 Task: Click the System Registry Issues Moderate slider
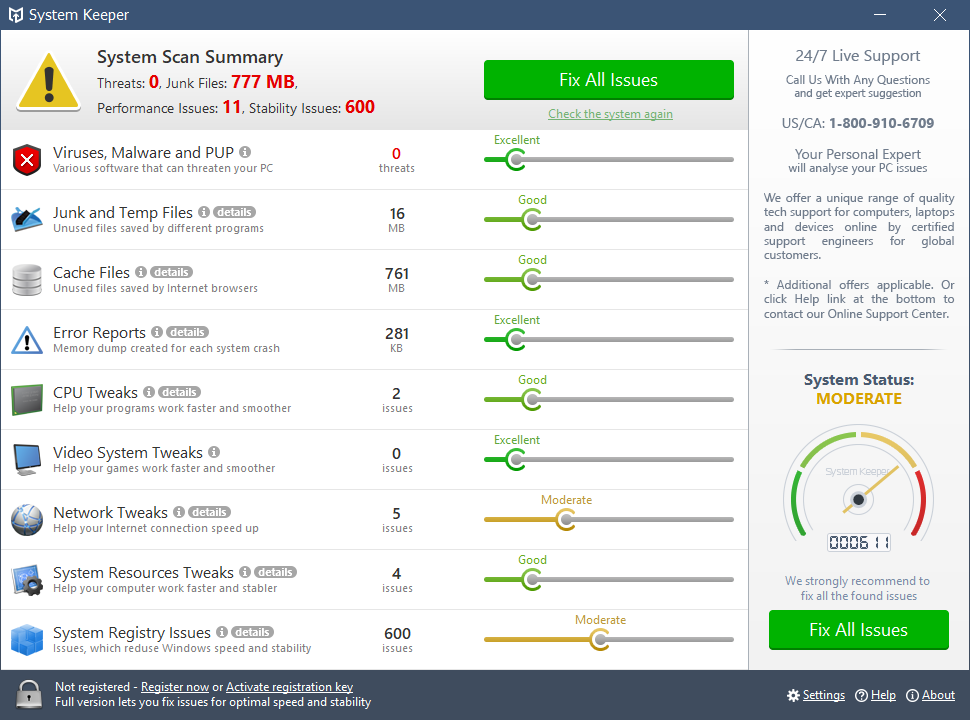point(609,640)
